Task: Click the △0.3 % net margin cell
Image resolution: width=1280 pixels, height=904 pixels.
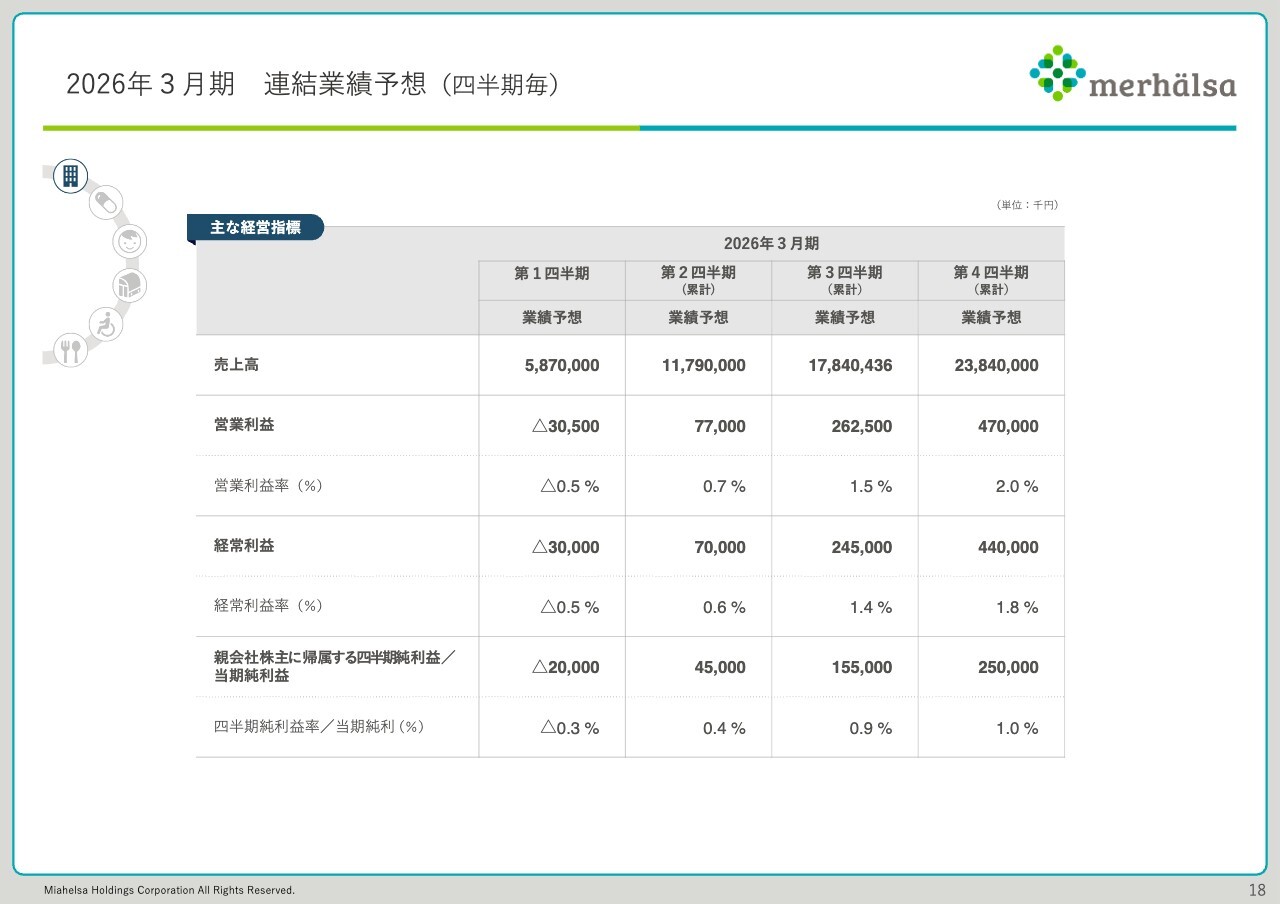Action: (570, 728)
